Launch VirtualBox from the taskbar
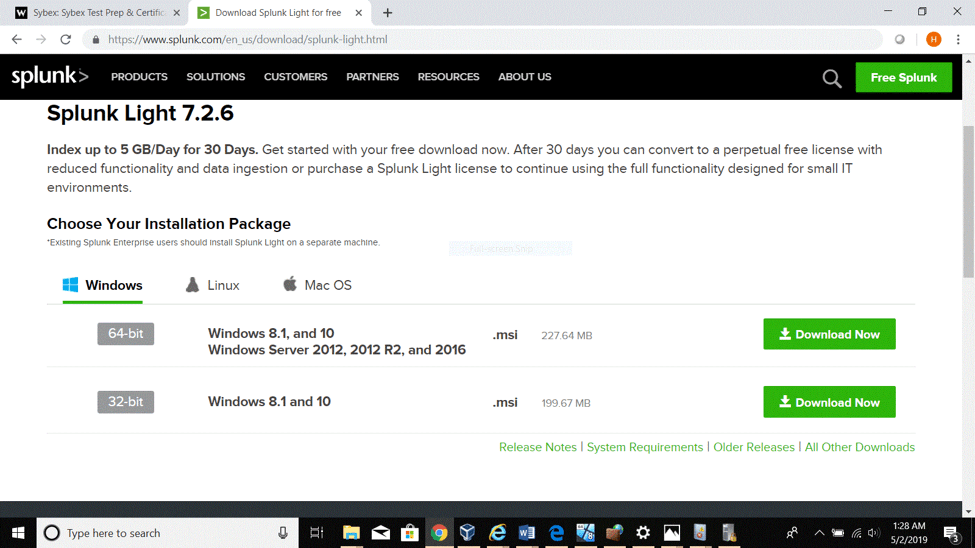This screenshot has width=975, height=548. pos(468,533)
